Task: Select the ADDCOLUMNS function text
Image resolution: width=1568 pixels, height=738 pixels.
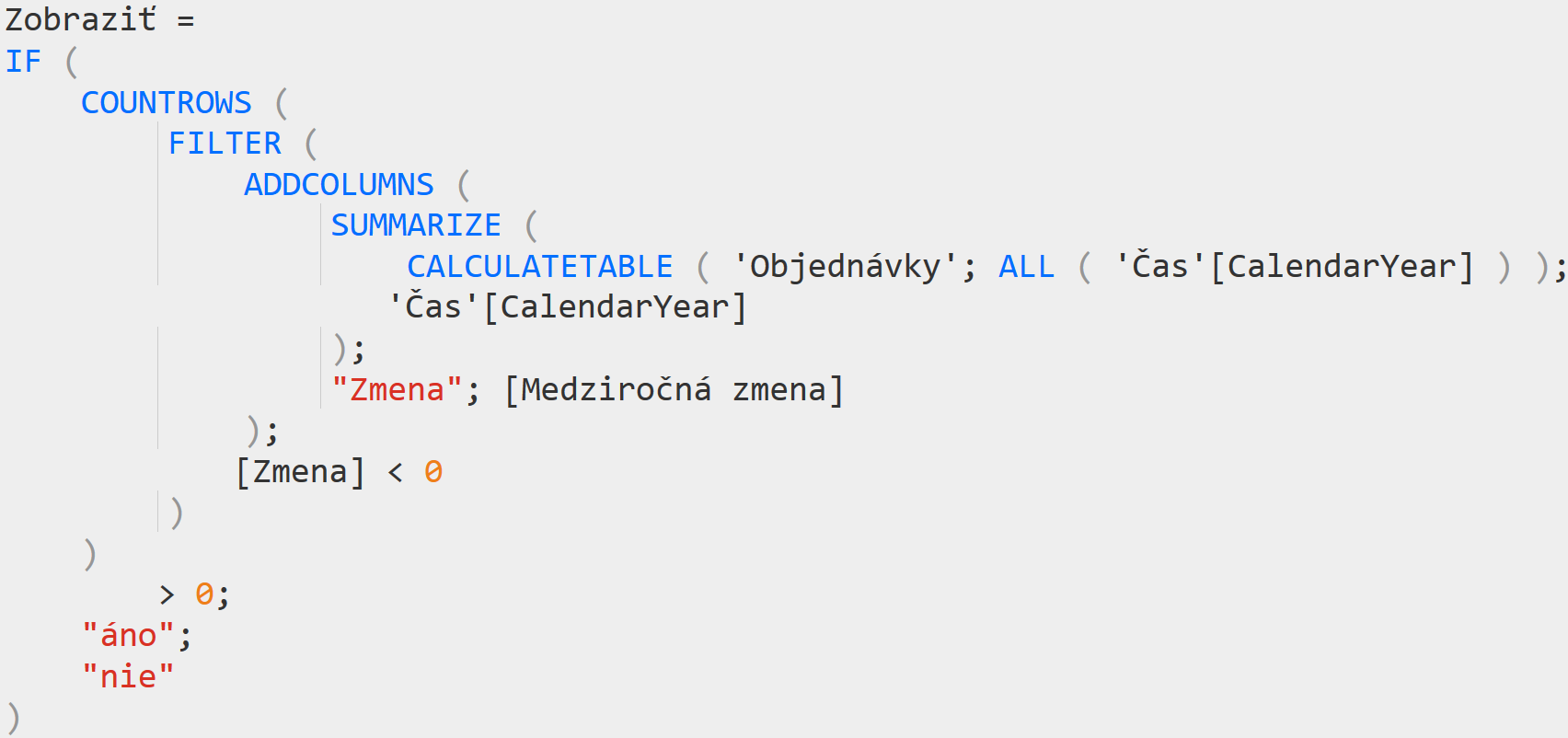Action: (x=339, y=184)
